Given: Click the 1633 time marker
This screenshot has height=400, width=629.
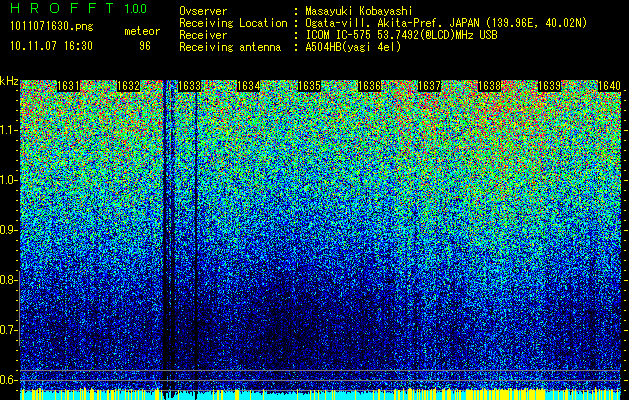Looking at the screenshot, I should (x=189, y=86).
